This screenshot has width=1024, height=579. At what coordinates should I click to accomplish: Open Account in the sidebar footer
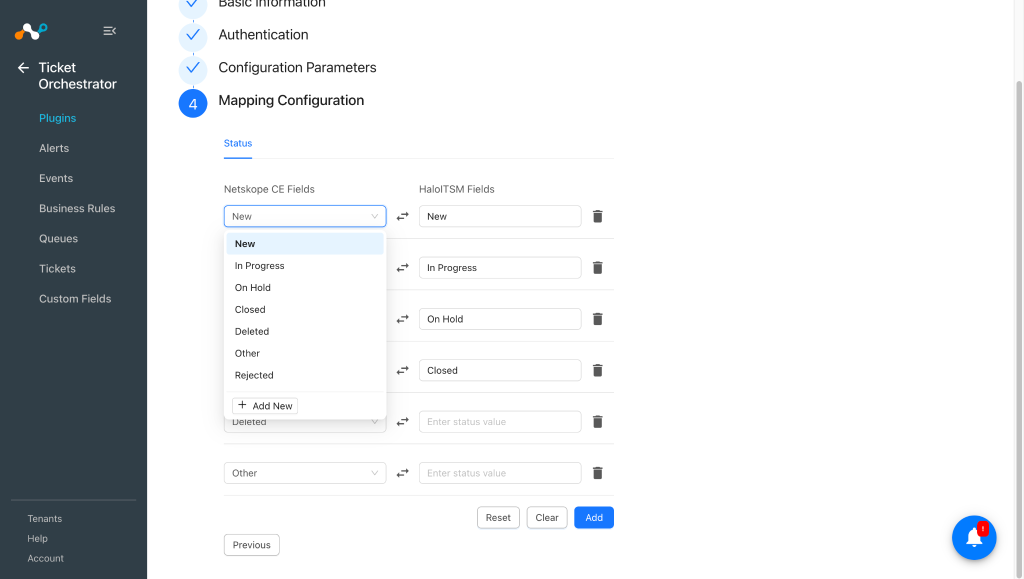[45, 559]
